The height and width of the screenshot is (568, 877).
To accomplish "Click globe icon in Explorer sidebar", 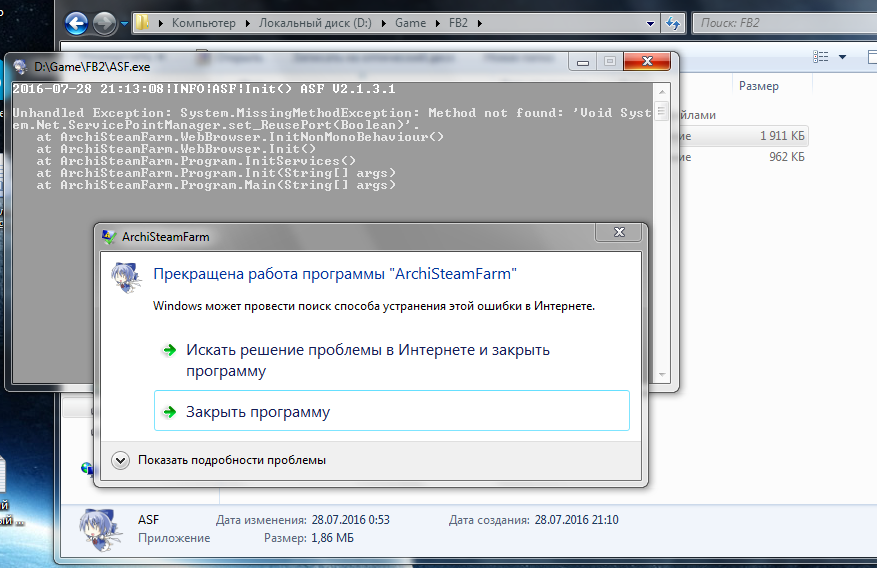I will click(87, 468).
